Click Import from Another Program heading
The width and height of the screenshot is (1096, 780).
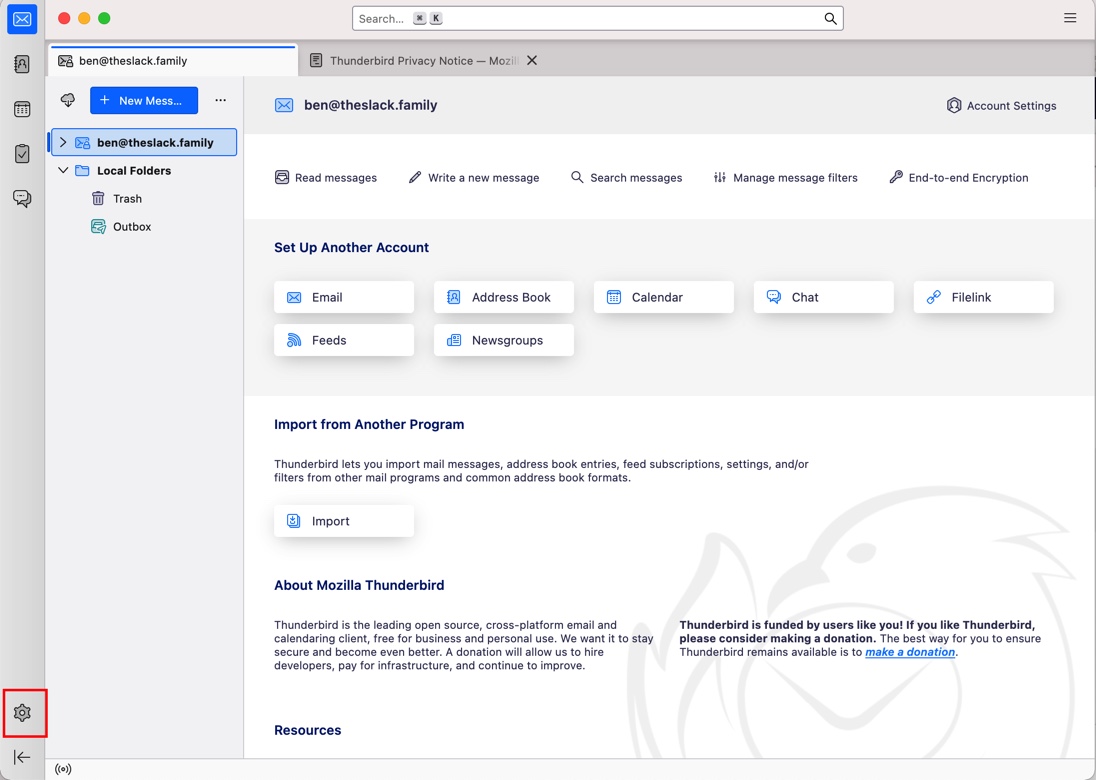(369, 424)
